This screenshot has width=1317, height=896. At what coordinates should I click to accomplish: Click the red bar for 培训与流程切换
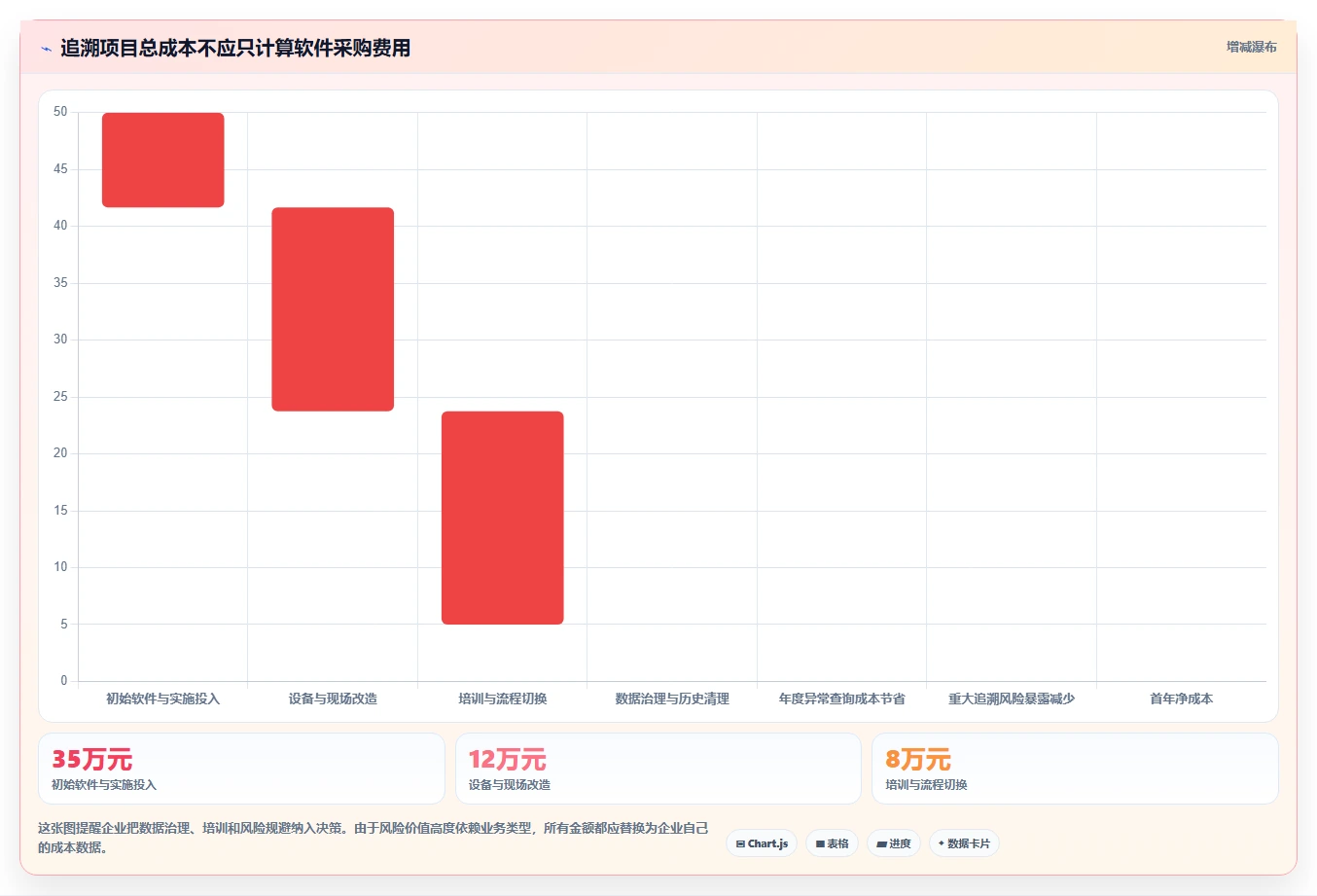[x=503, y=518]
